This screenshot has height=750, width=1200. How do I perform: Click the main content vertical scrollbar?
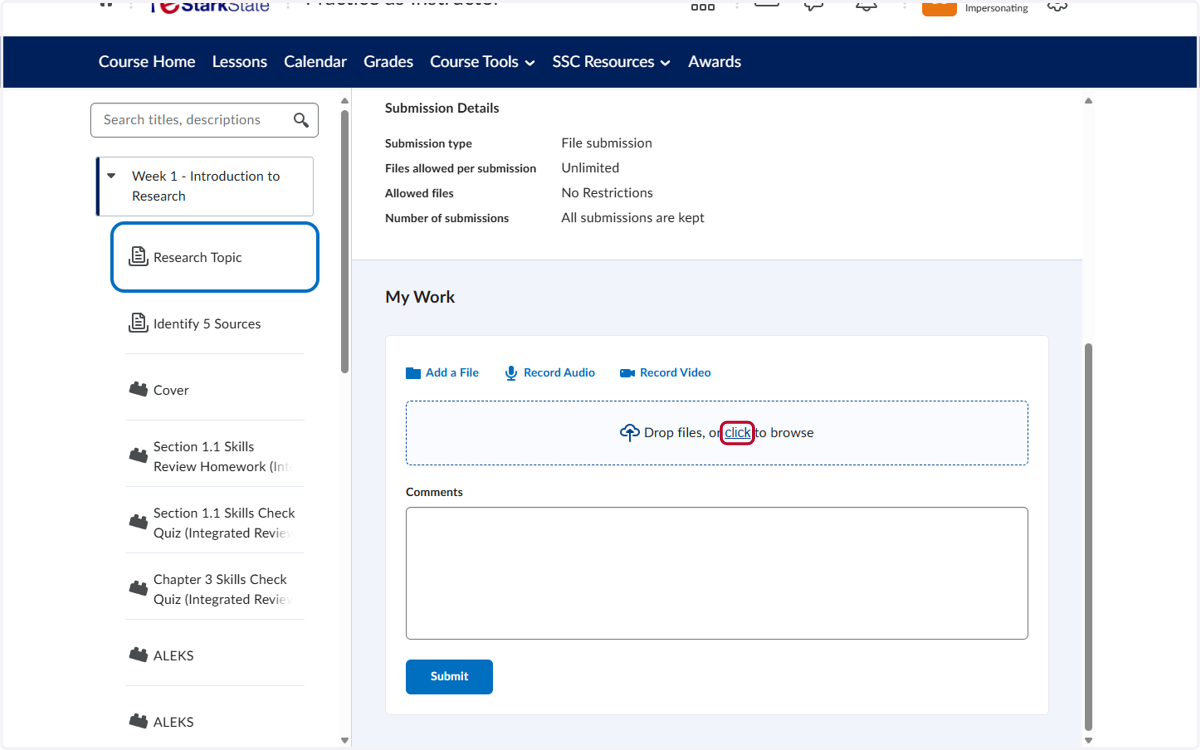pyautogui.click(x=1089, y=538)
